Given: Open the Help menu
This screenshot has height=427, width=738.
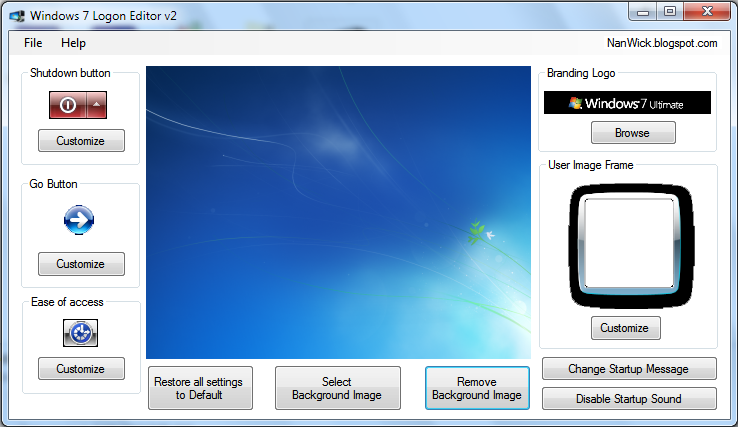Looking at the screenshot, I should point(73,43).
